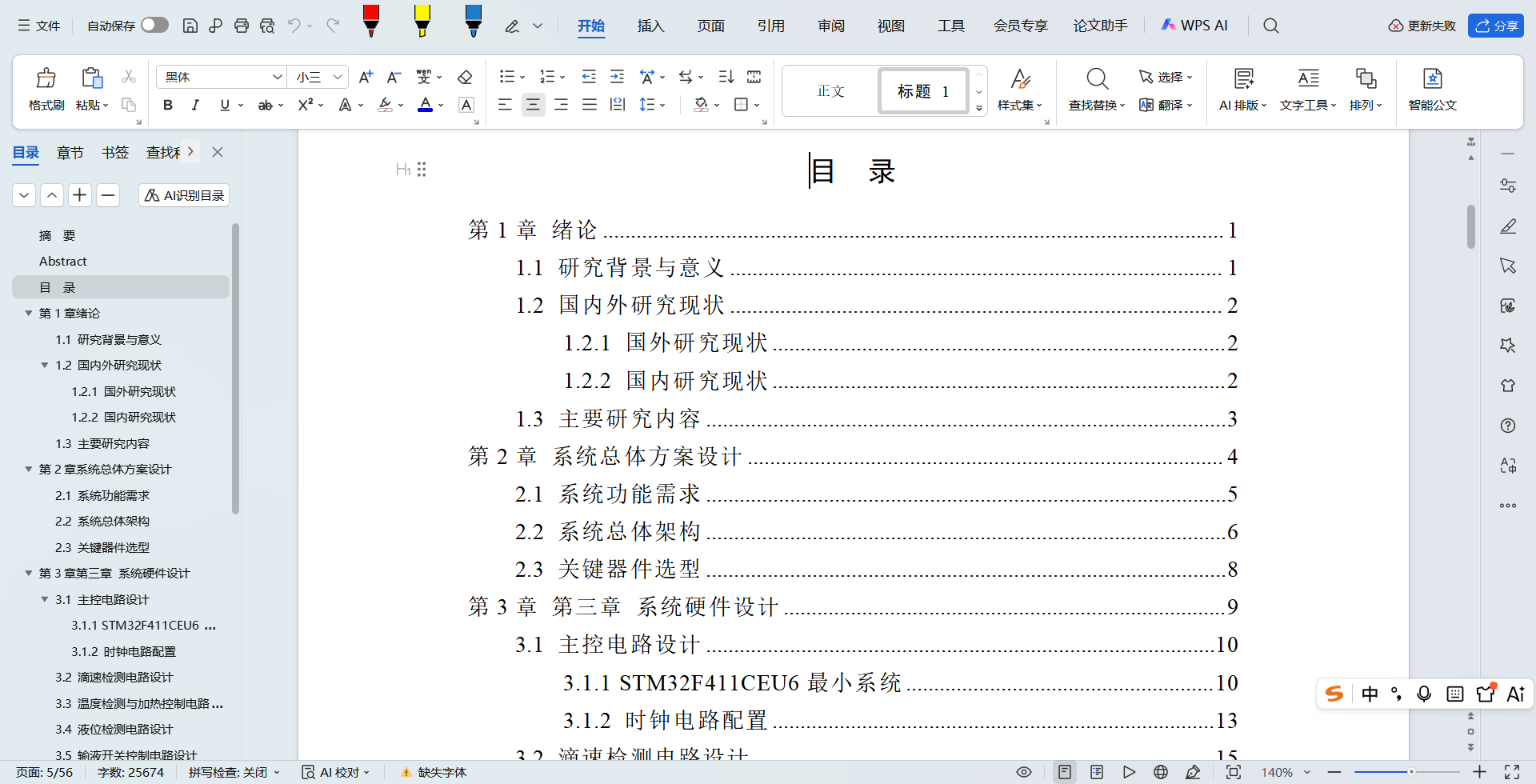Click the Save document icon
Image resolution: width=1536 pixels, height=784 pixels.
190,26
